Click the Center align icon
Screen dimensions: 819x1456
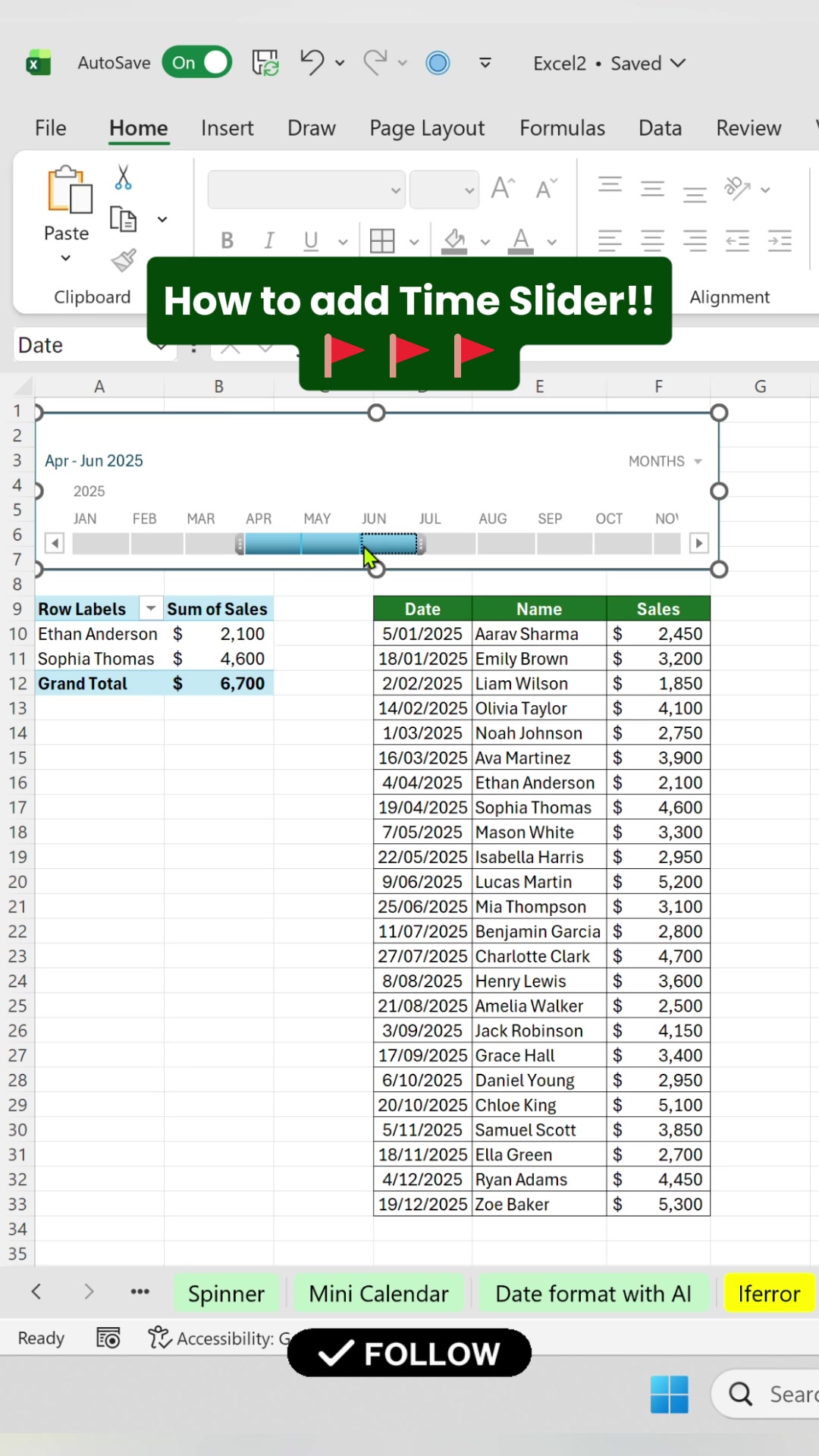coord(652,241)
